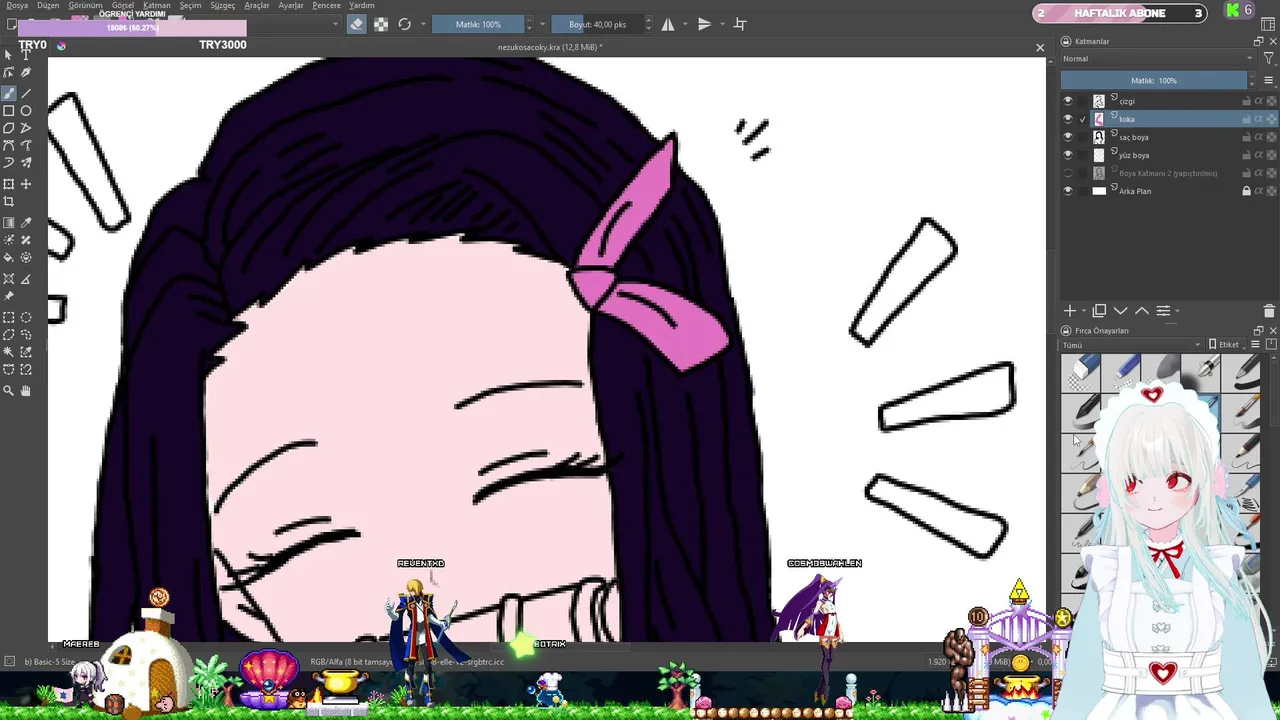Open the Tümü brush tag dropdown
The width and height of the screenshot is (1280, 720).
[x=1131, y=345]
